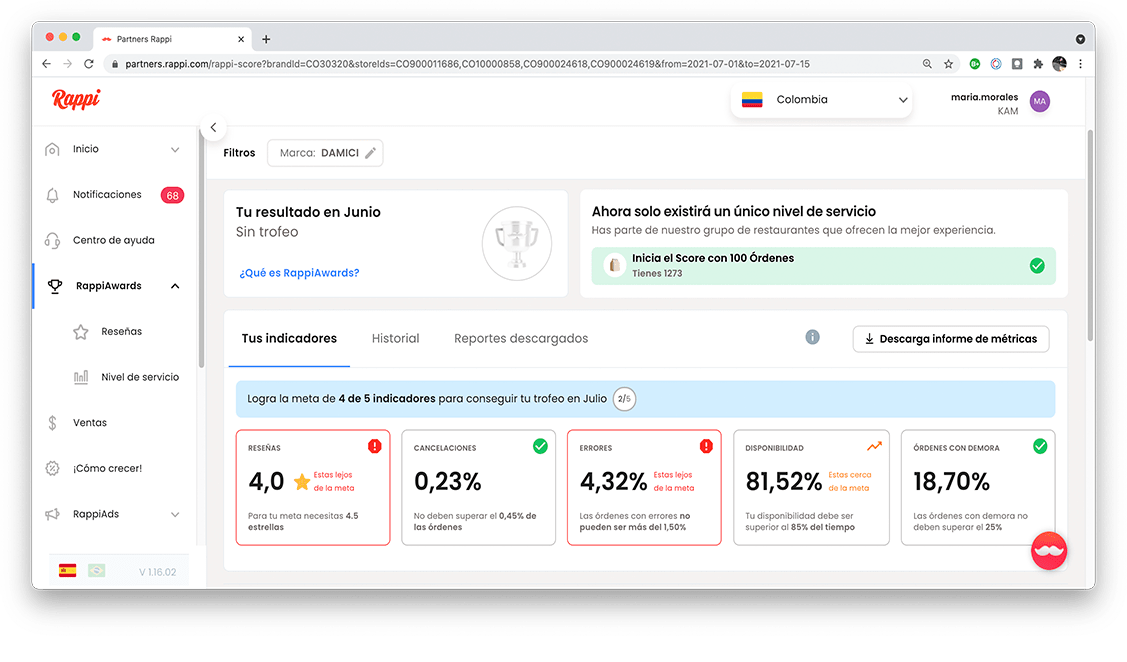Switch language with the Spain flag
Screen dimensions: 1127x662
(68, 571)
